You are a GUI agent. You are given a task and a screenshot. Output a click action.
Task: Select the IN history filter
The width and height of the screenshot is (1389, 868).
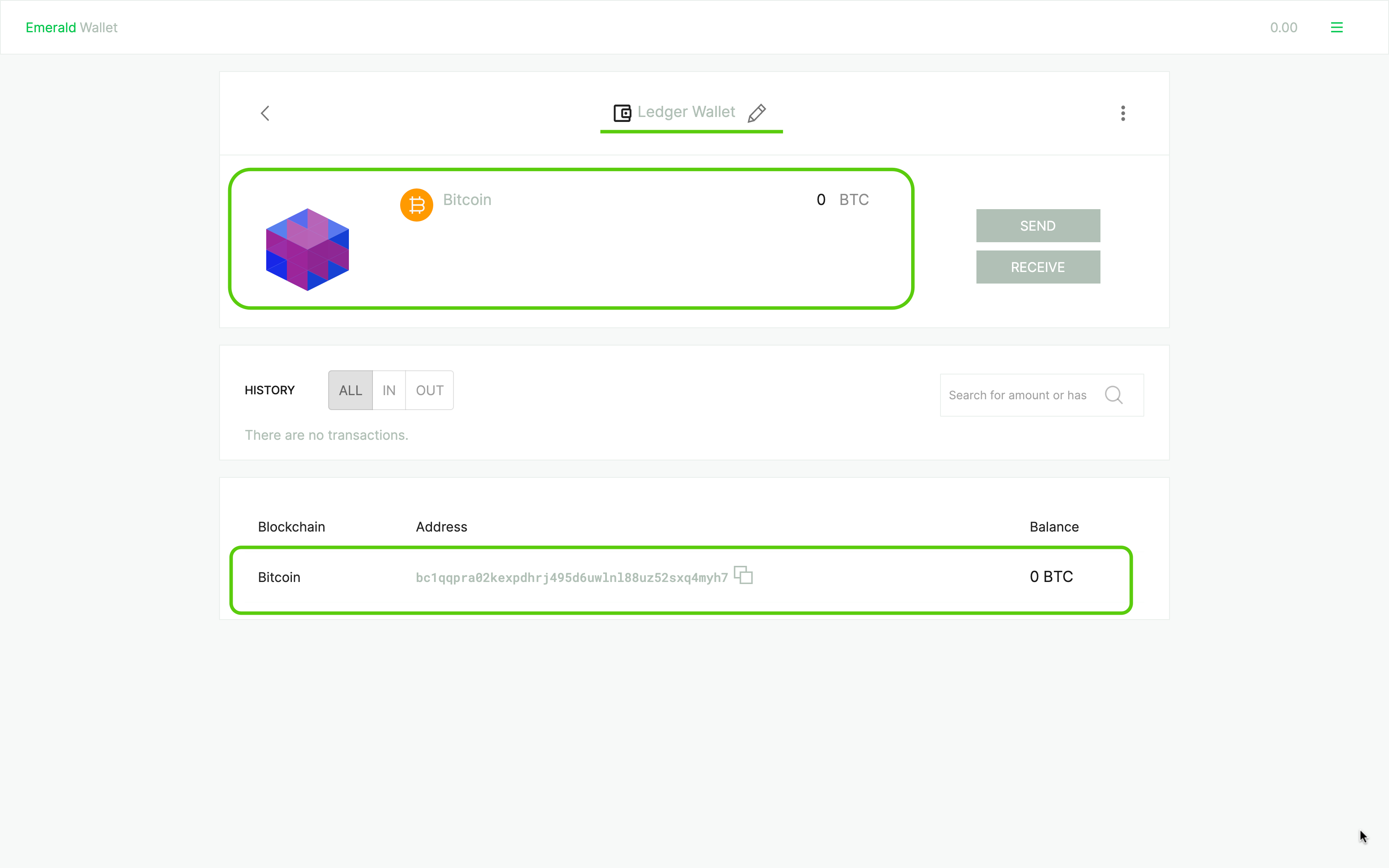(x=389, y=390)
